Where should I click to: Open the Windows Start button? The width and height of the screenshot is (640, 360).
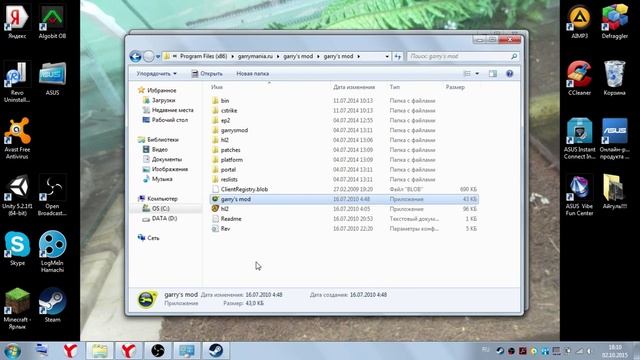[x=12, y=351]
